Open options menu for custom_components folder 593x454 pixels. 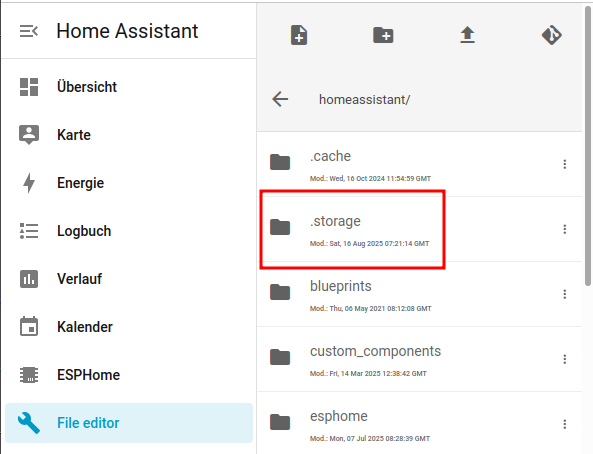click(565, 359)
